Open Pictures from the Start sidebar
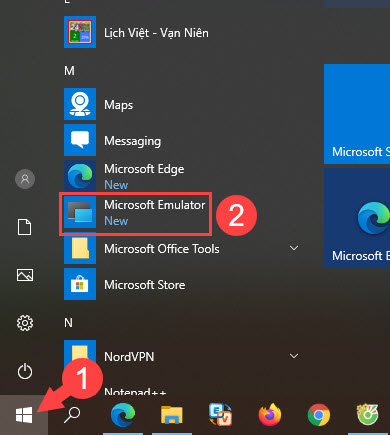 25,275
